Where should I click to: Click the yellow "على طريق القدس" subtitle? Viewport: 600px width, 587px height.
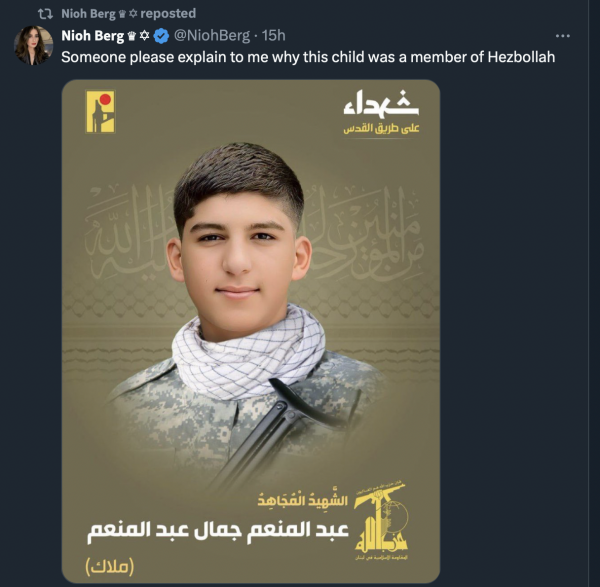(381, 129)
